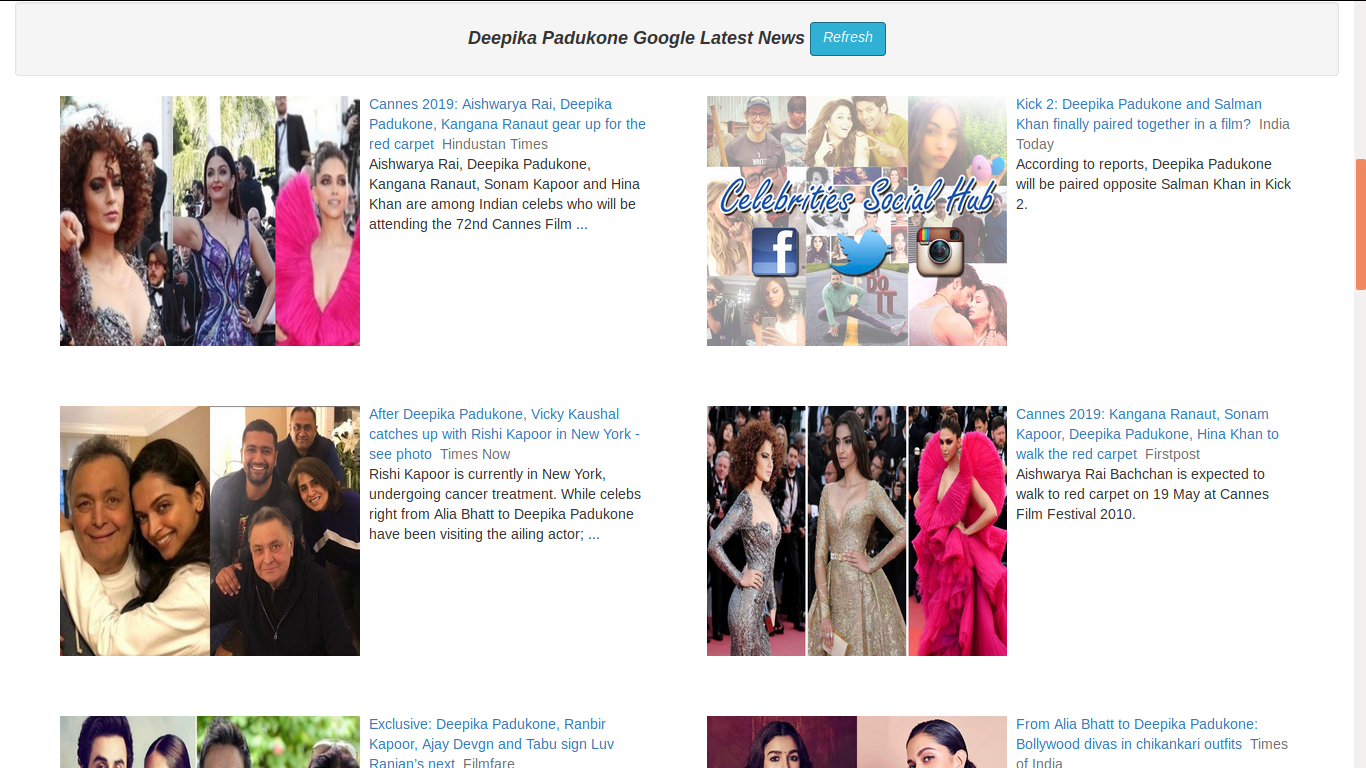Screen dimensions: 1366x768
Task: Click the Times of India source label
Action: pyautogui.click(x=1152, y=753)
